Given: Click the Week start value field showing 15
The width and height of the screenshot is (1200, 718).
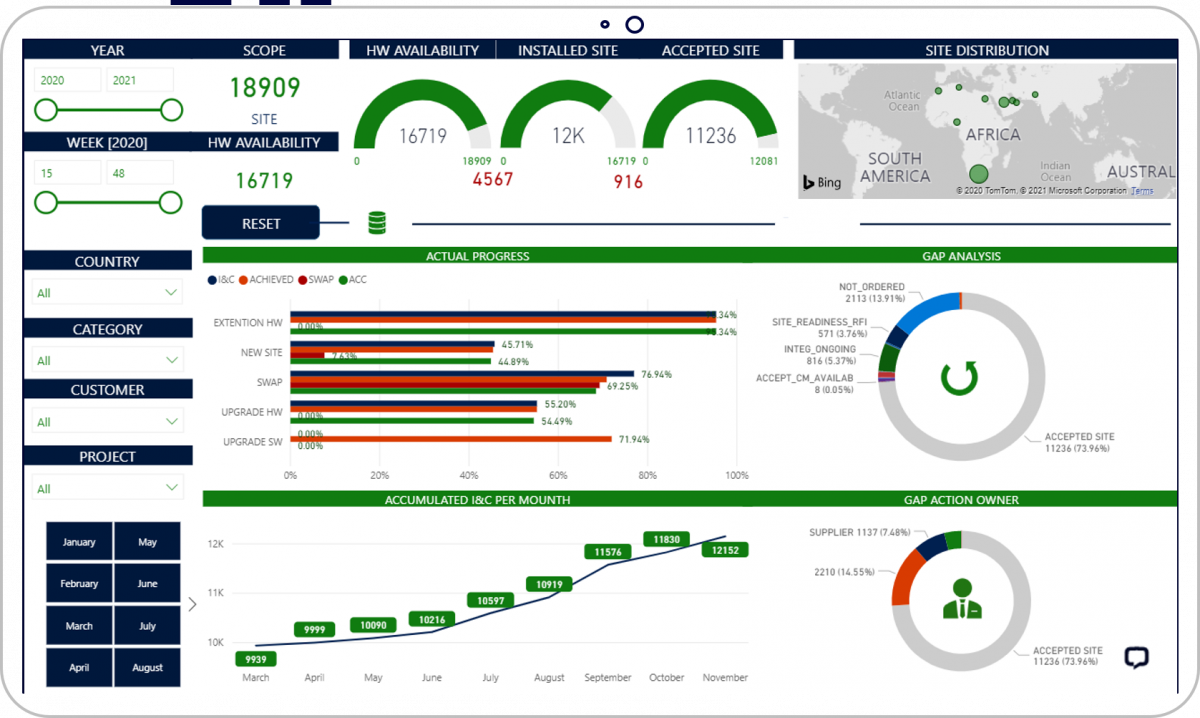Looking at the screenshot, I should tap(67, 173).
